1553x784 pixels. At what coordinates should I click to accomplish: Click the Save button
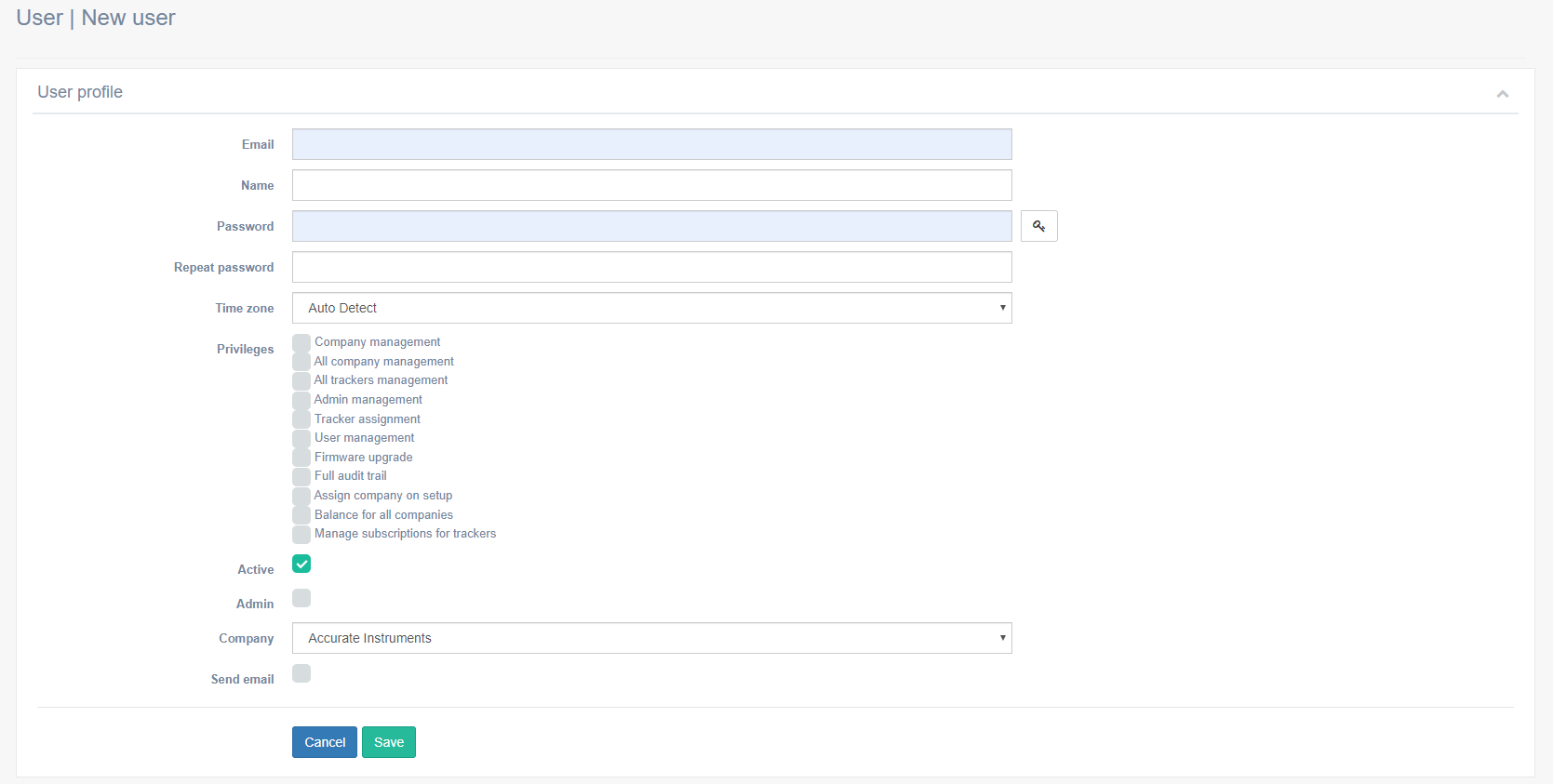click(388, 742)
